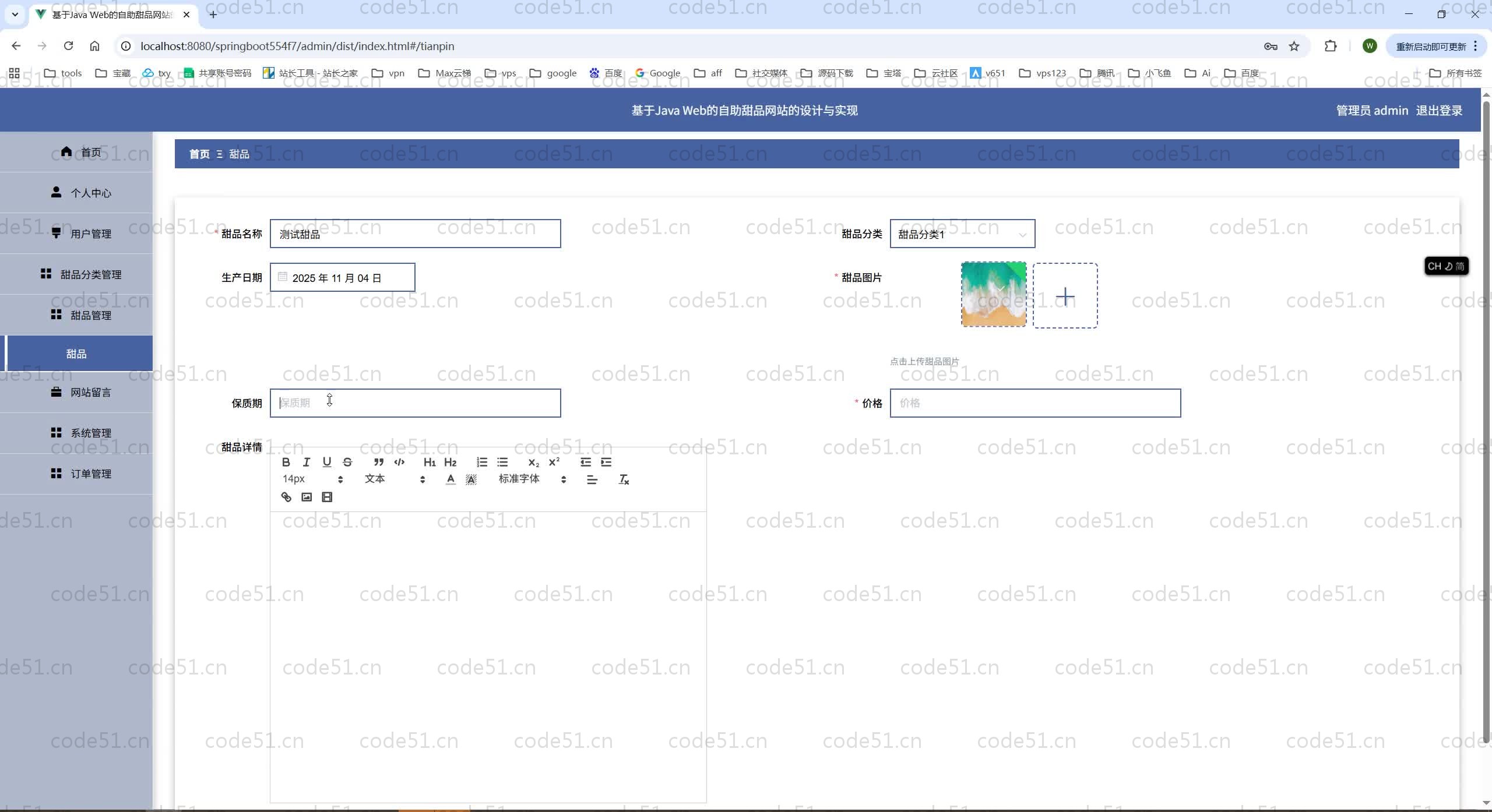Viewport: 1492px width, 812px height.
Task: Insert a video into the editor
Action: pos(327,497)
